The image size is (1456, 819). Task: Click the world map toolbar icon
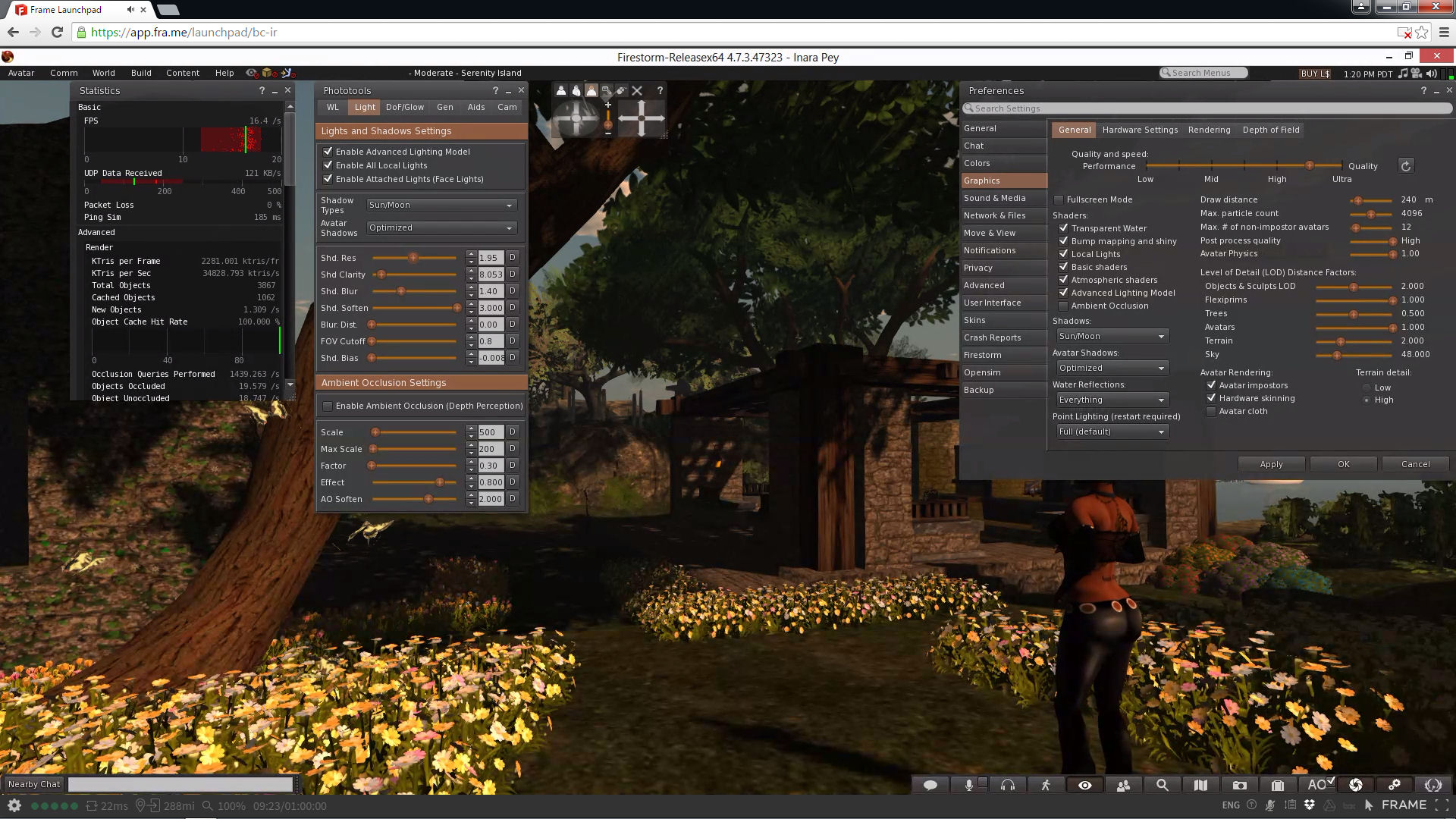coord(1200,785)
